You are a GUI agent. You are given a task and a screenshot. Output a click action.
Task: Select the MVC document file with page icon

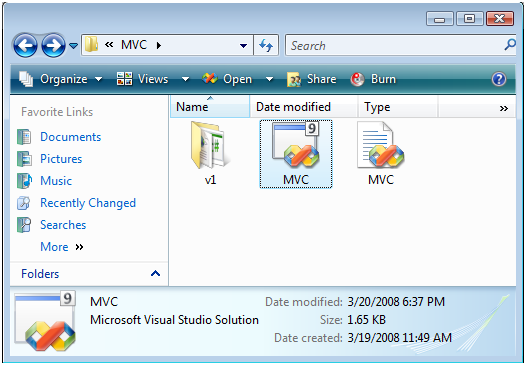(x=381, y=154)
